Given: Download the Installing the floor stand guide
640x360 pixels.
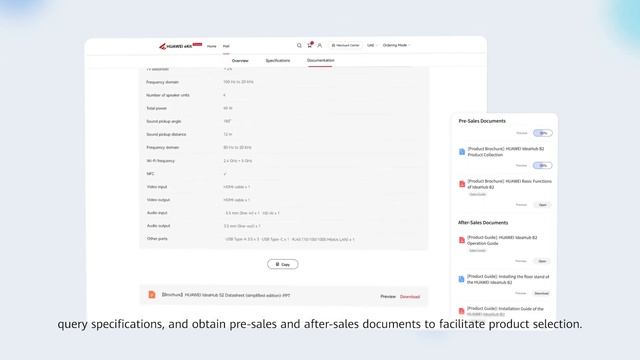Looking at the screenshot, I should coord(541,293).
